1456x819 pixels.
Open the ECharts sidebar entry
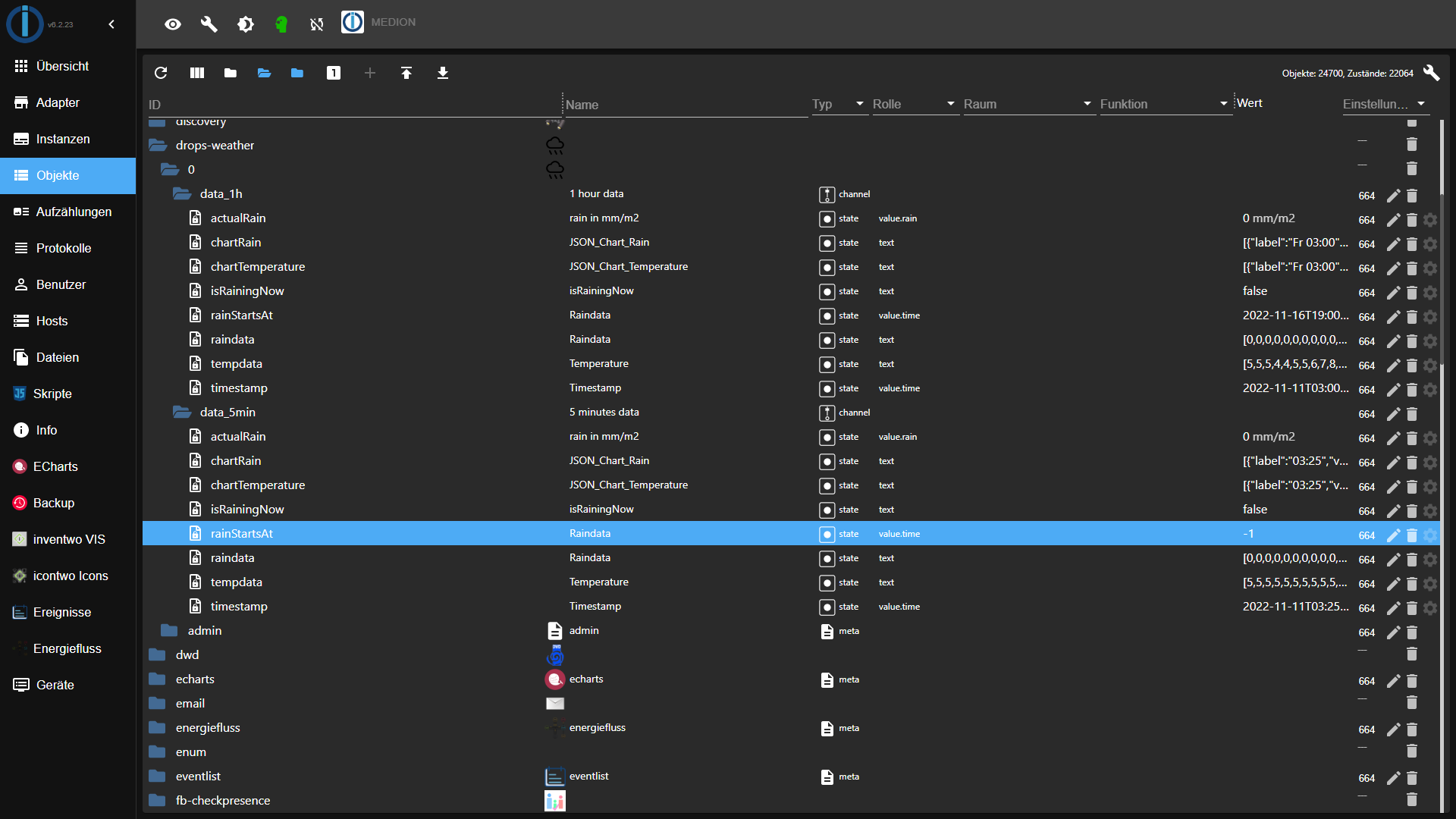coord(68,466)
